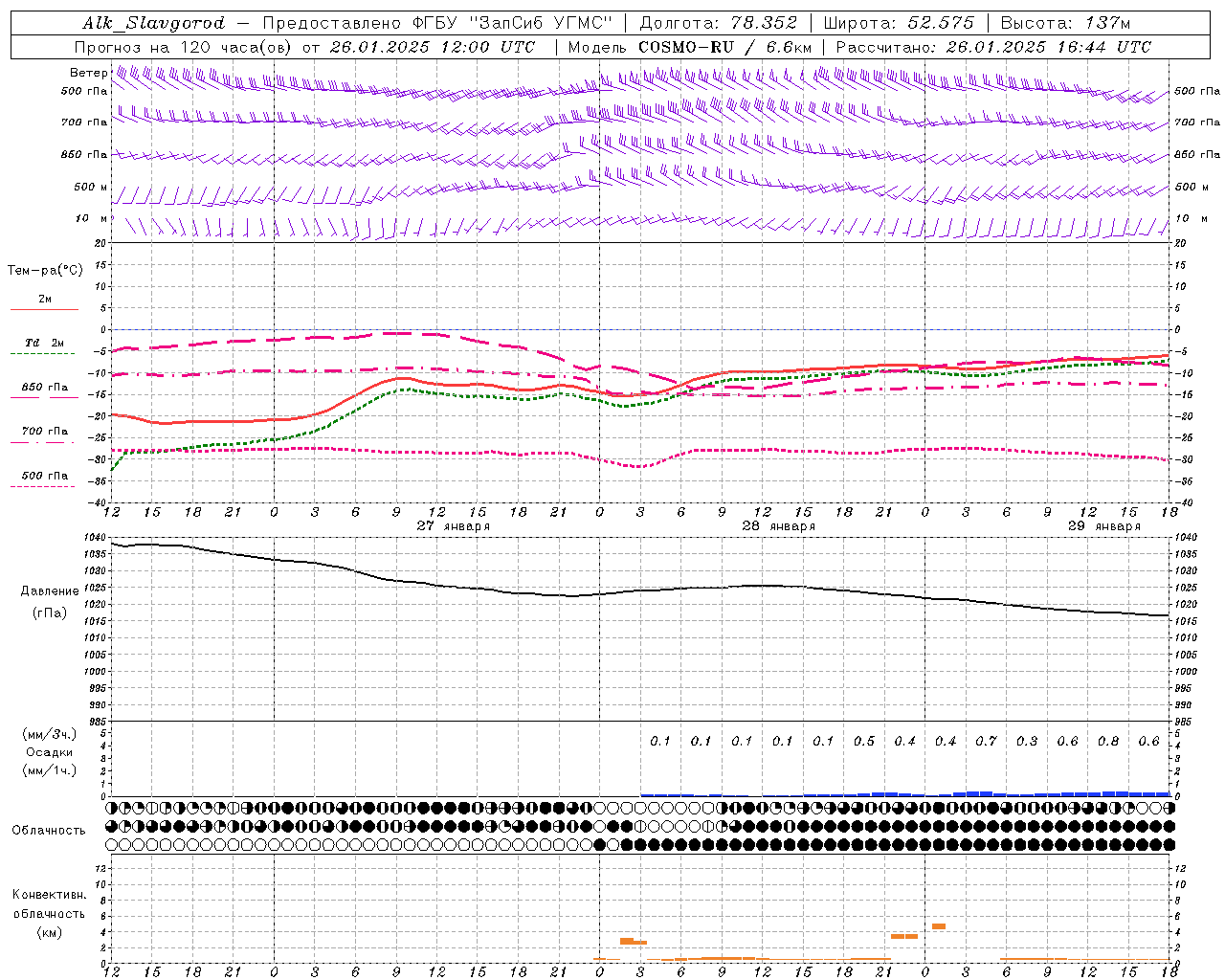Click the 0.3 precipitation amount
Screen dimensions: 1225x980
pyautogui.click(x=1027, y=741)
